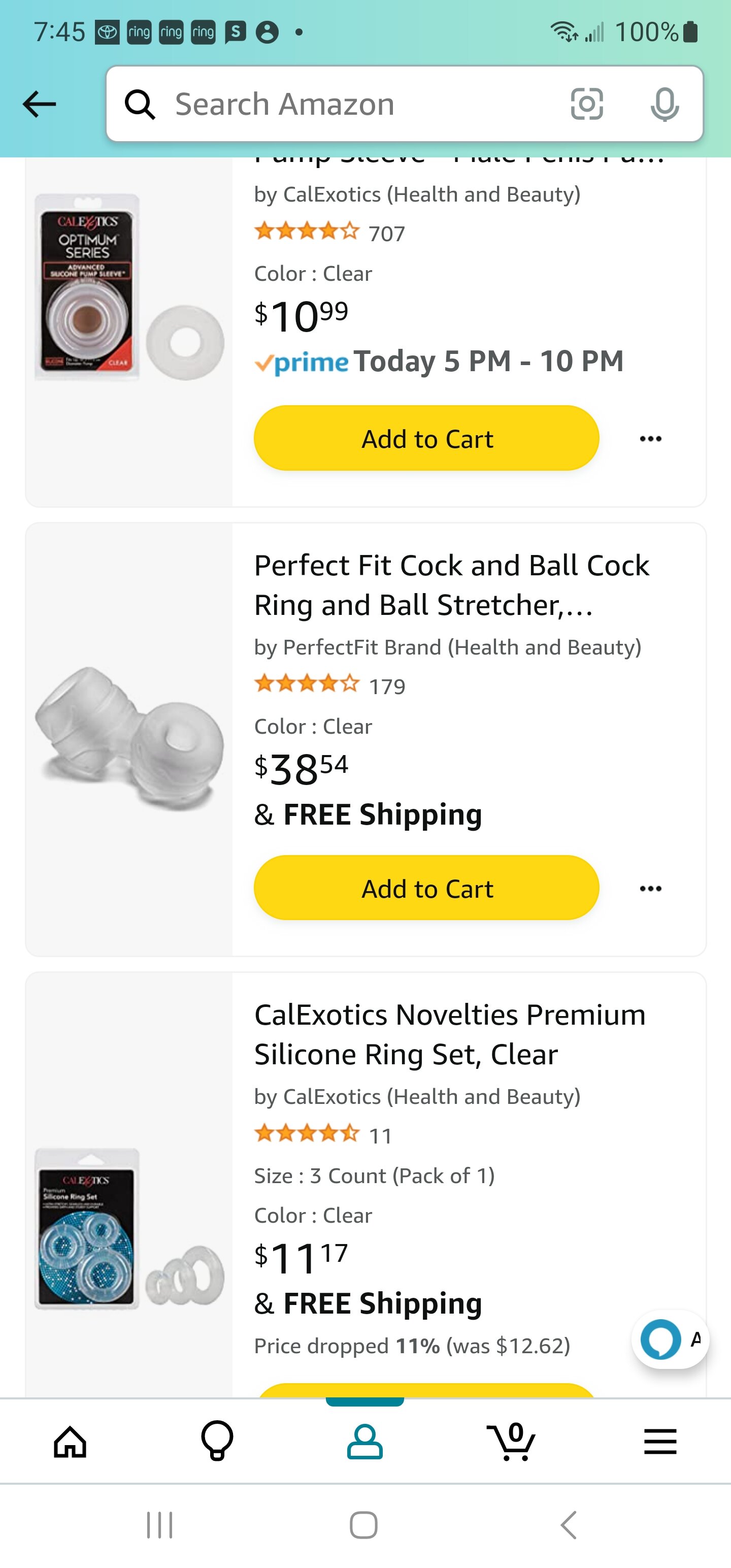Viewport: 731px width, 1568px height.
Task: Open the lightbulb Inspire tab
Action: (x=217, y=1442)
